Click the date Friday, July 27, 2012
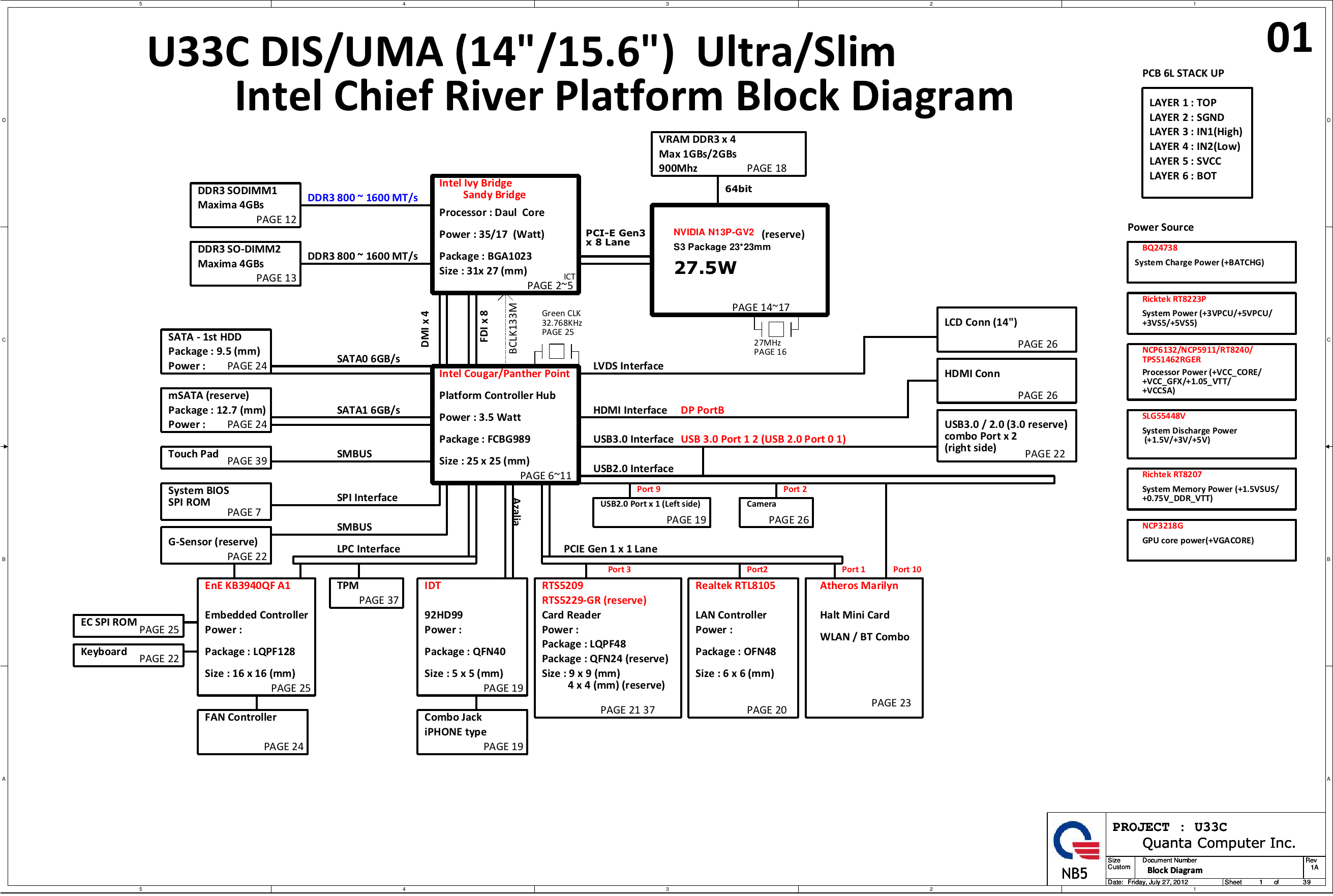 [x=1158, y=882]
